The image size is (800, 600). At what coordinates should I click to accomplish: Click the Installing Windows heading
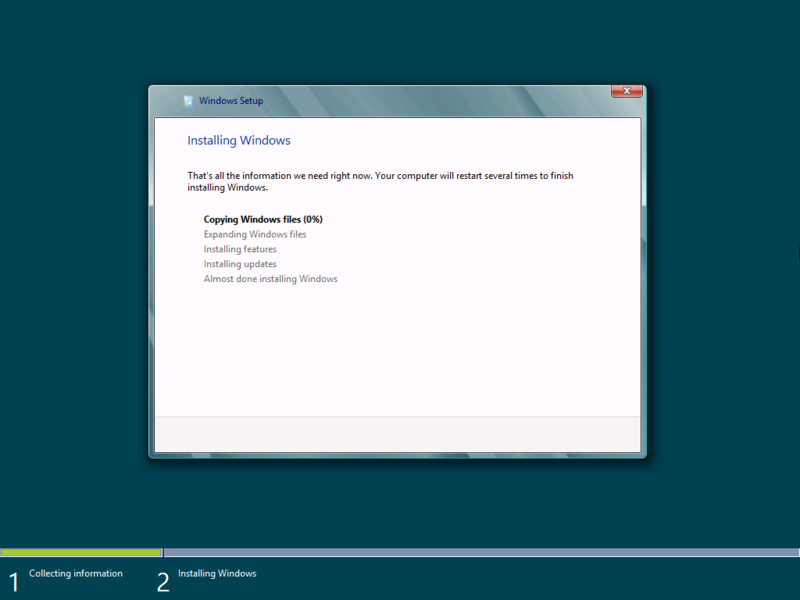click(239, 140)
